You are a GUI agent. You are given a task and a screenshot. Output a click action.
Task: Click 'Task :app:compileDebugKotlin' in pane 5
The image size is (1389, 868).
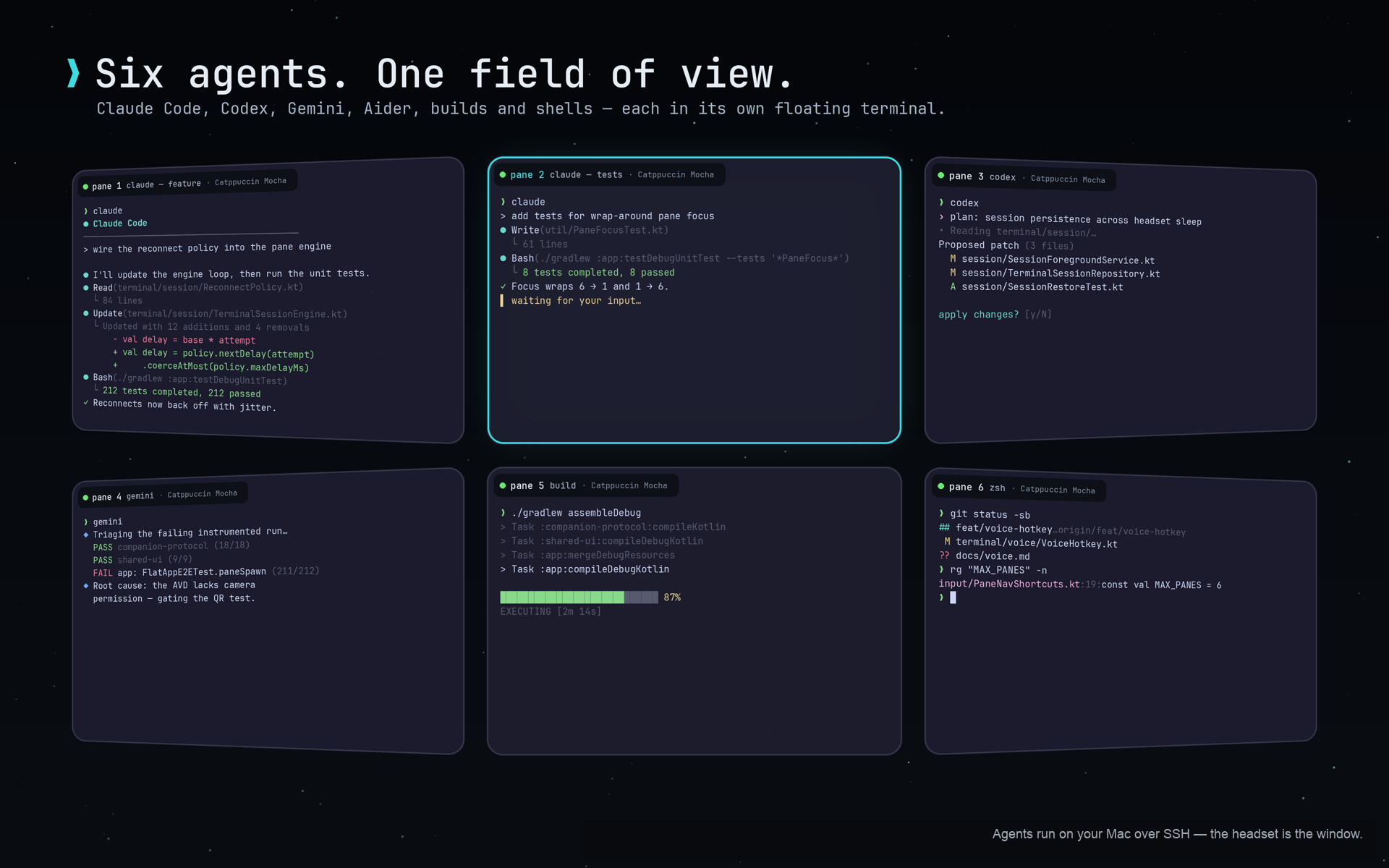(590, 569)
